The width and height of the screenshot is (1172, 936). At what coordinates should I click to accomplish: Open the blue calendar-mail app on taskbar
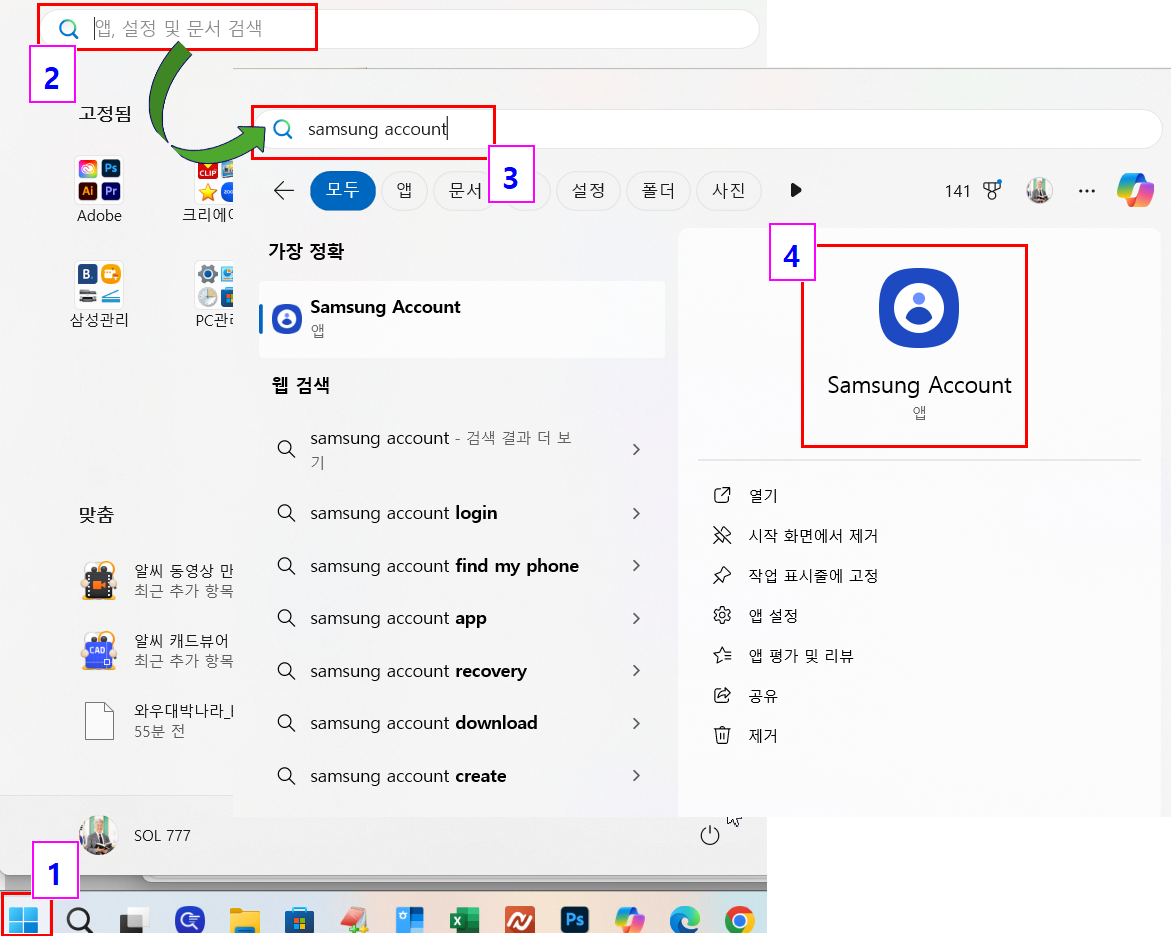(410, 920)
